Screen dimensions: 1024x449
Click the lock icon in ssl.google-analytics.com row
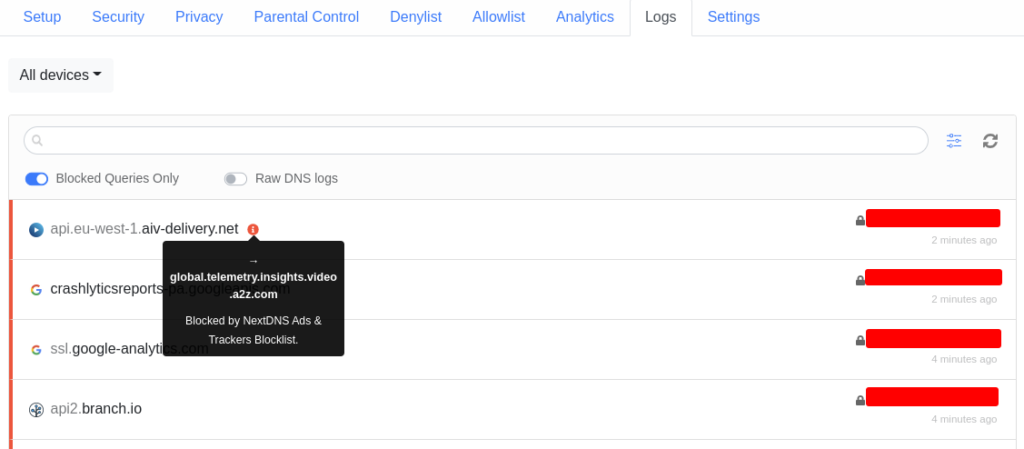[860, 340]
